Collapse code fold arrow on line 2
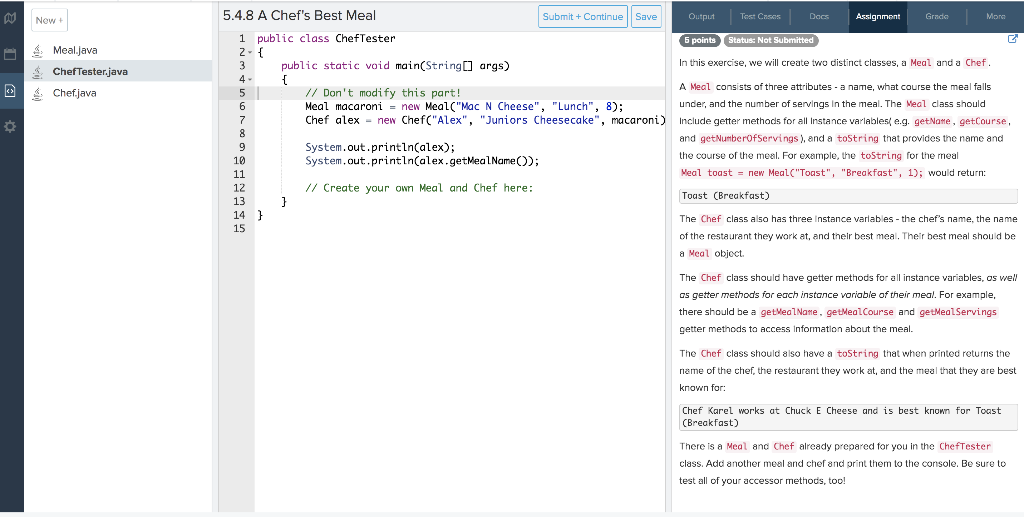 (251, 52)
